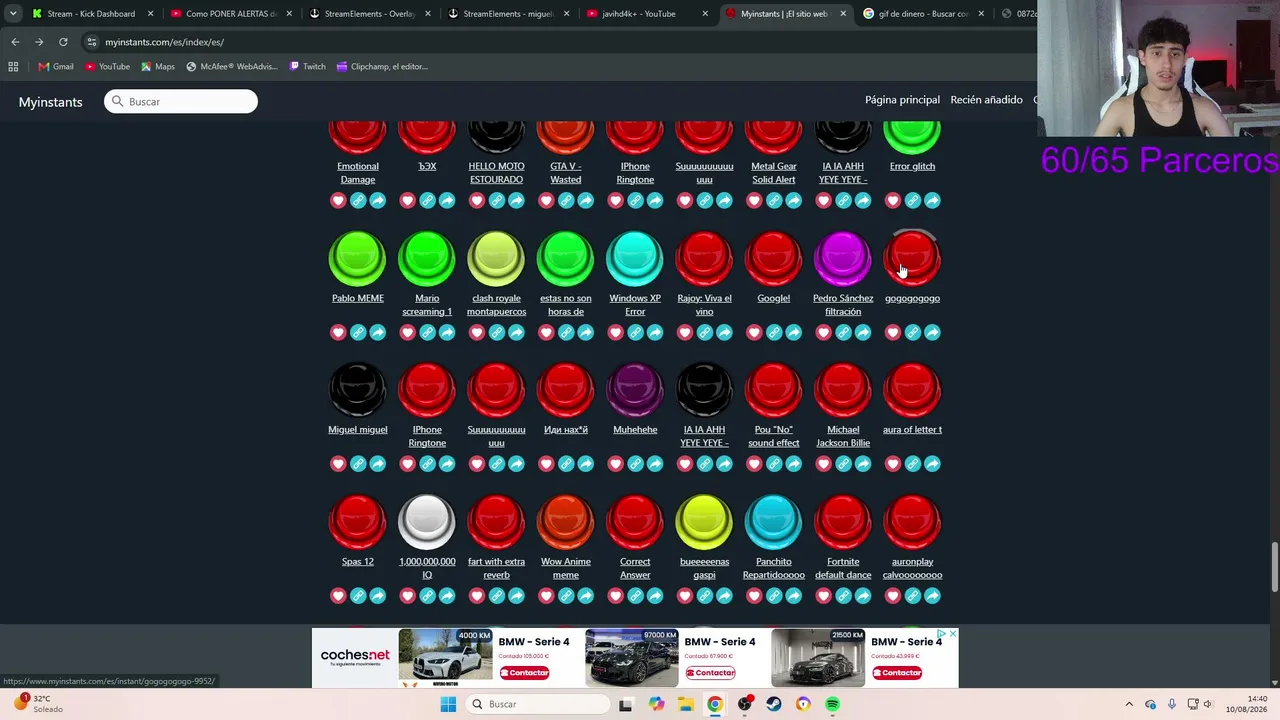Image resolution: width=1280 pixels, height=720 pixels.
Task: Switch to the javihd4k+ - YouTube tab
Action: tap(646, 14)
